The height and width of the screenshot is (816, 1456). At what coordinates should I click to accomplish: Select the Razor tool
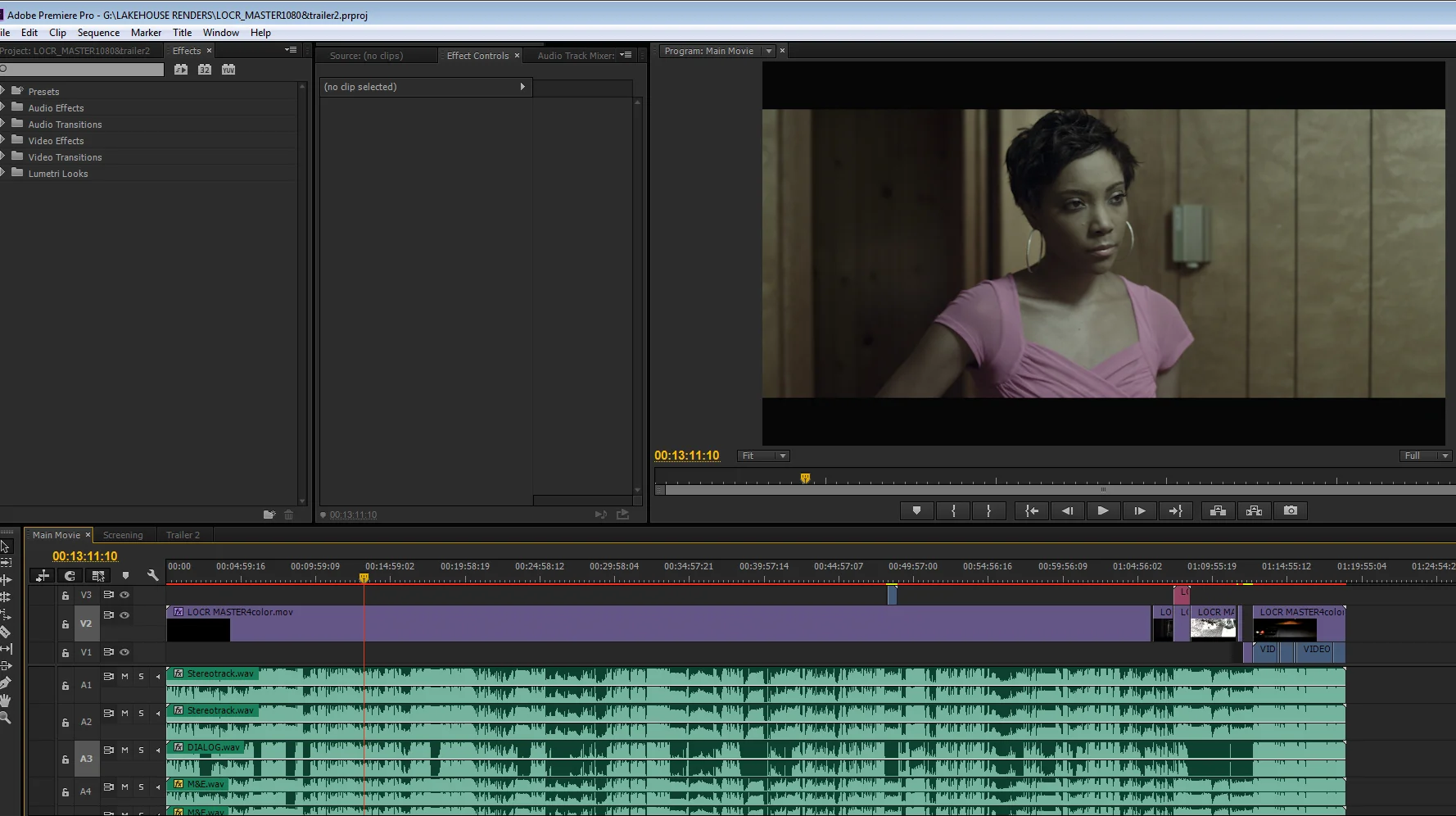pyautogui.click(x=5, y=632)
